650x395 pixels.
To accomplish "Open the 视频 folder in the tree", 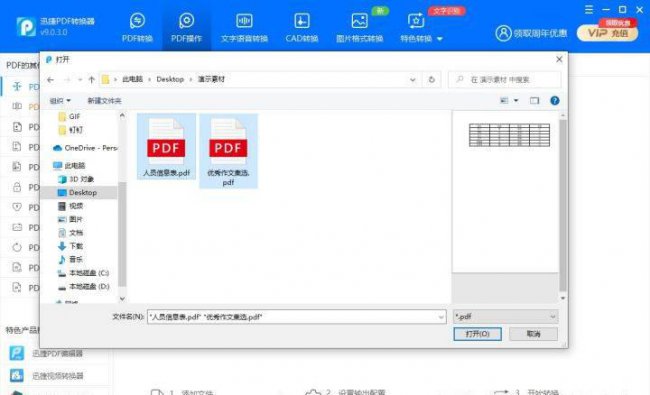I will click(70, 206).
